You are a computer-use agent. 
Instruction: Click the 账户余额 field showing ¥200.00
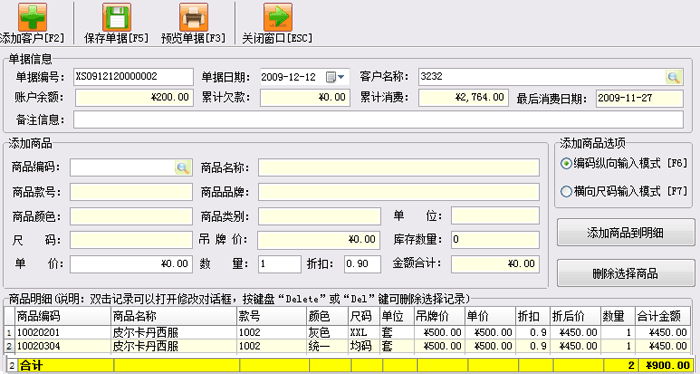pos(134,98)
